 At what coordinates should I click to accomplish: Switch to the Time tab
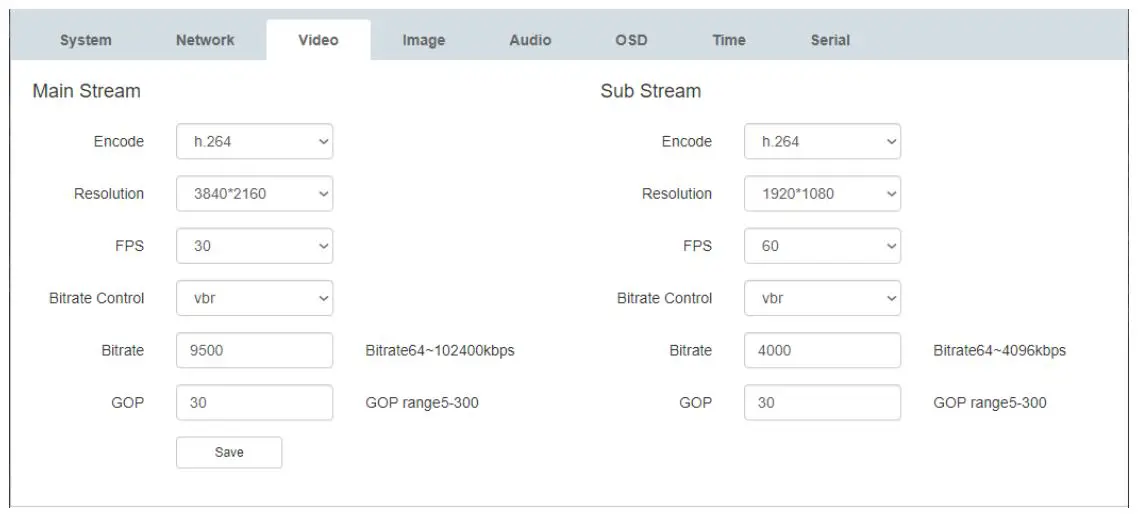pyautogui.click(x=729, y=40)
